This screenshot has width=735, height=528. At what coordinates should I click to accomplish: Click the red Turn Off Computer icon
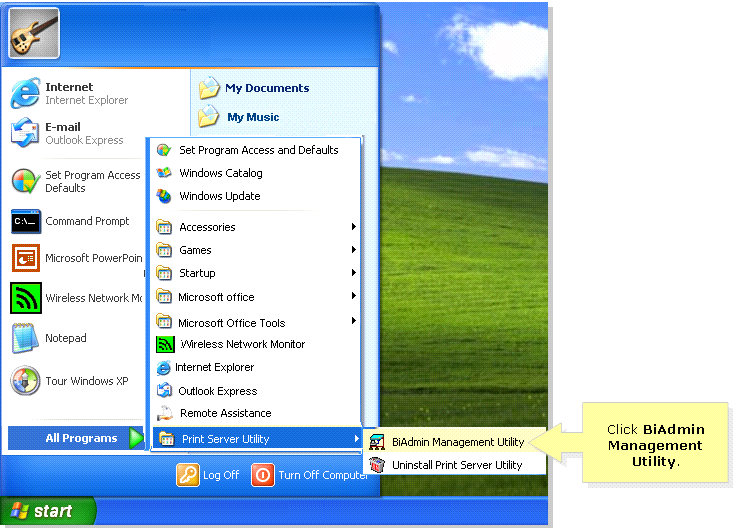[x=262, y=475]
